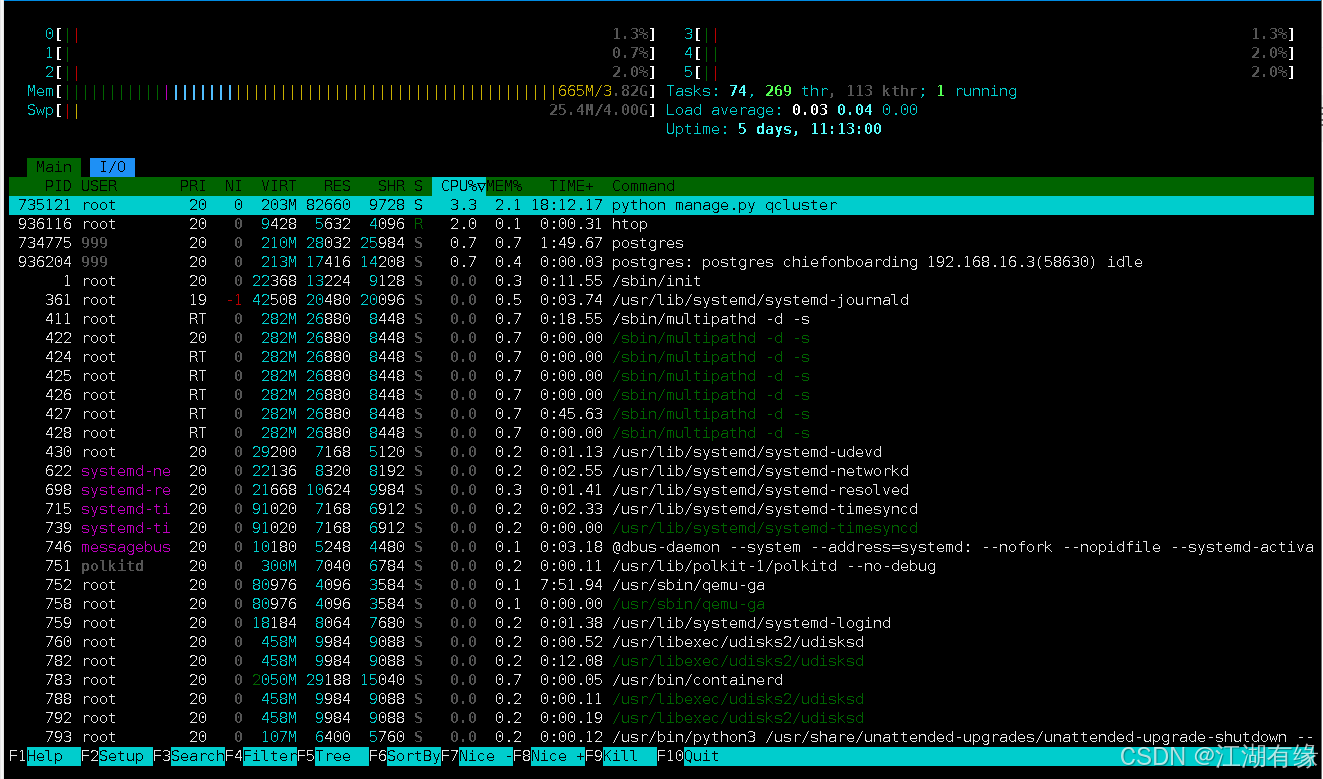Image resolution: width=1323 pixels, height=779 pixels.
Task: Select the polkitd process row
Action: [661, 566]
